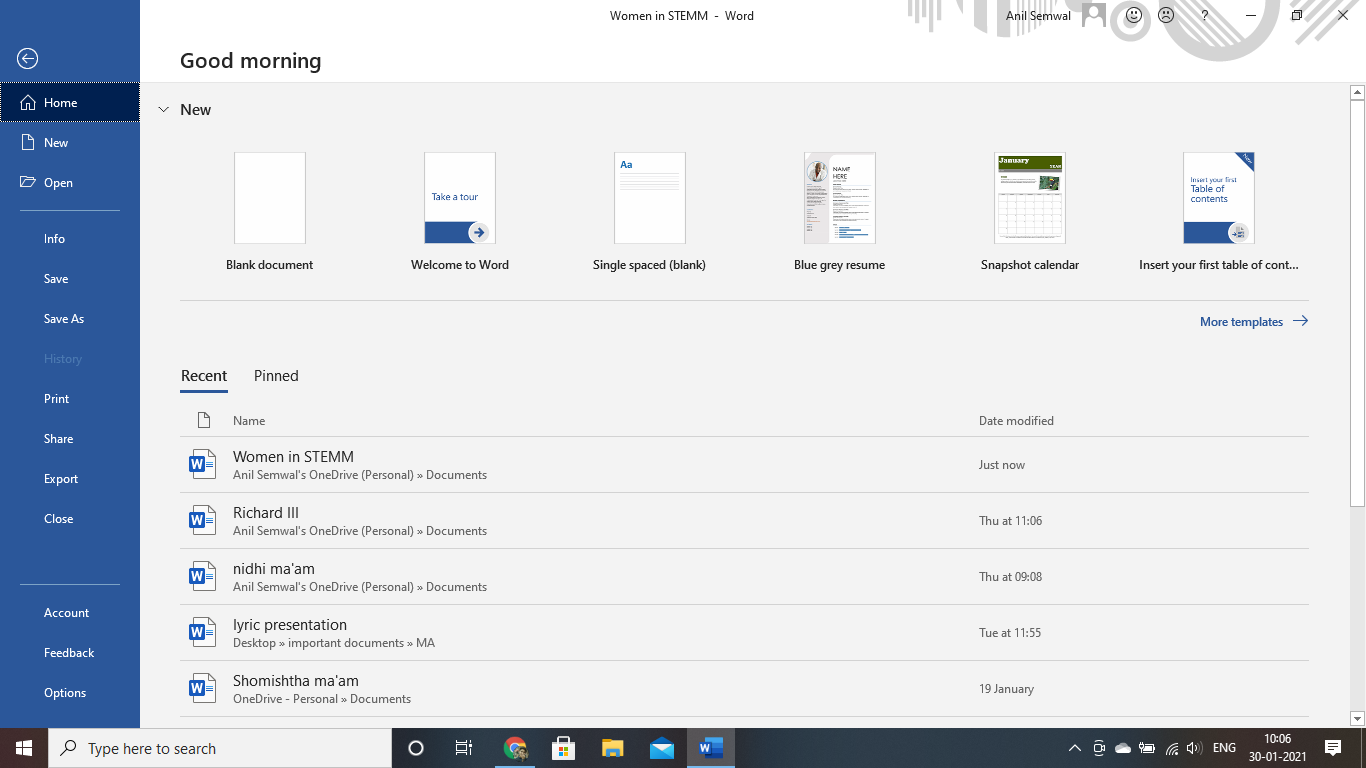Open Mail app from taskbar

(662, 748)
